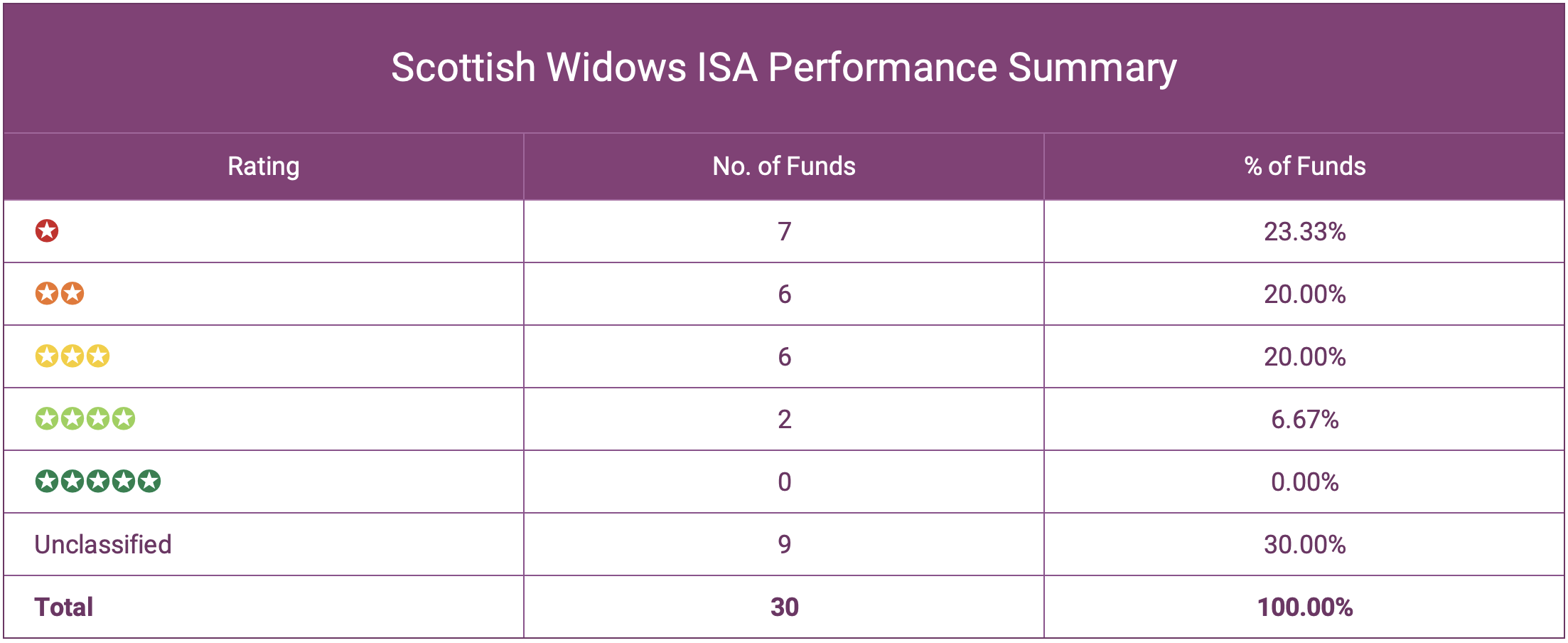Screen dimensions: 1568x643
Task: Click the orange two-star rating icons
Action: (60, 294)
